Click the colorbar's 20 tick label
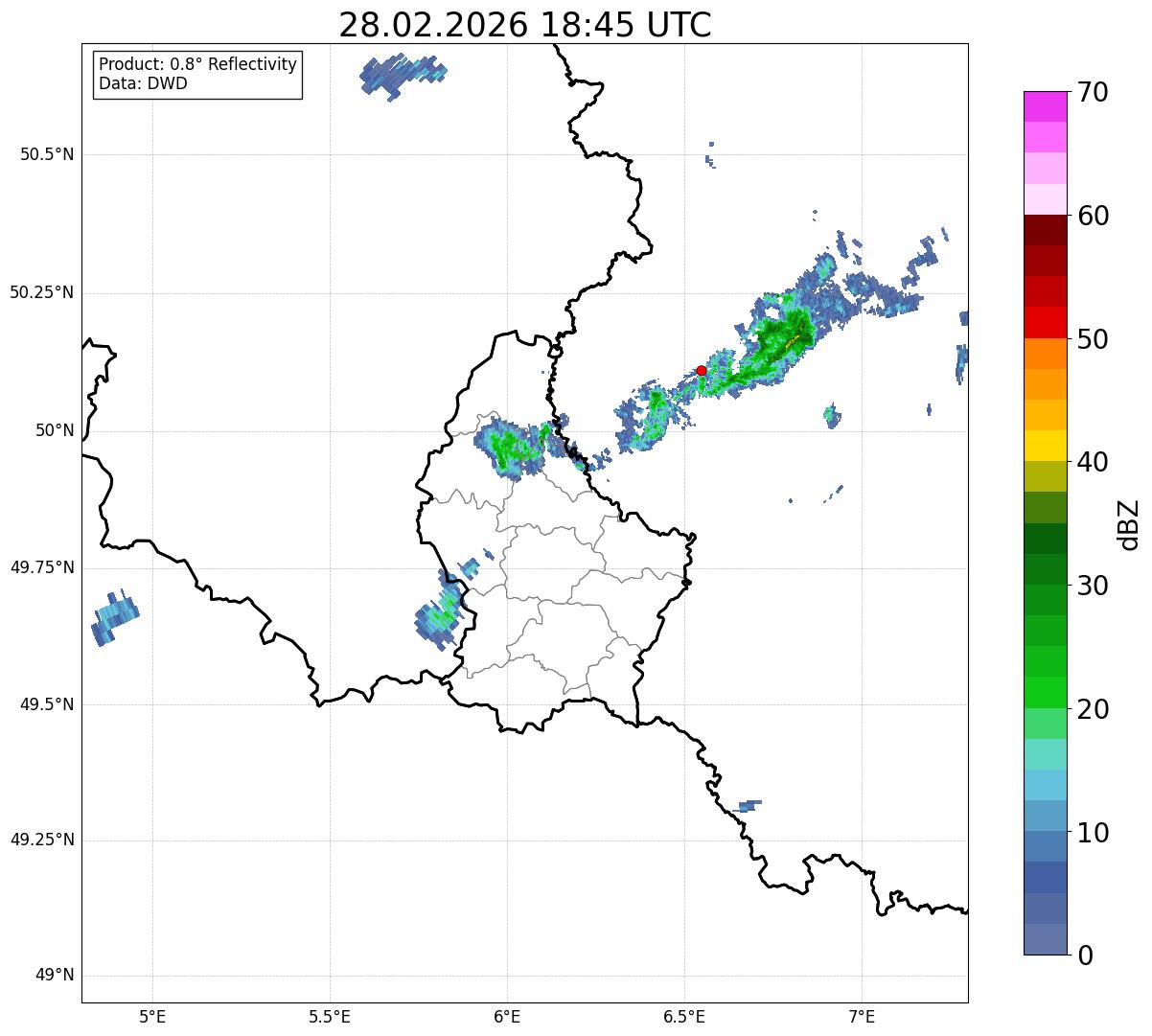The height and width of the screenshot is (1036, 1152). [1094, 709]
